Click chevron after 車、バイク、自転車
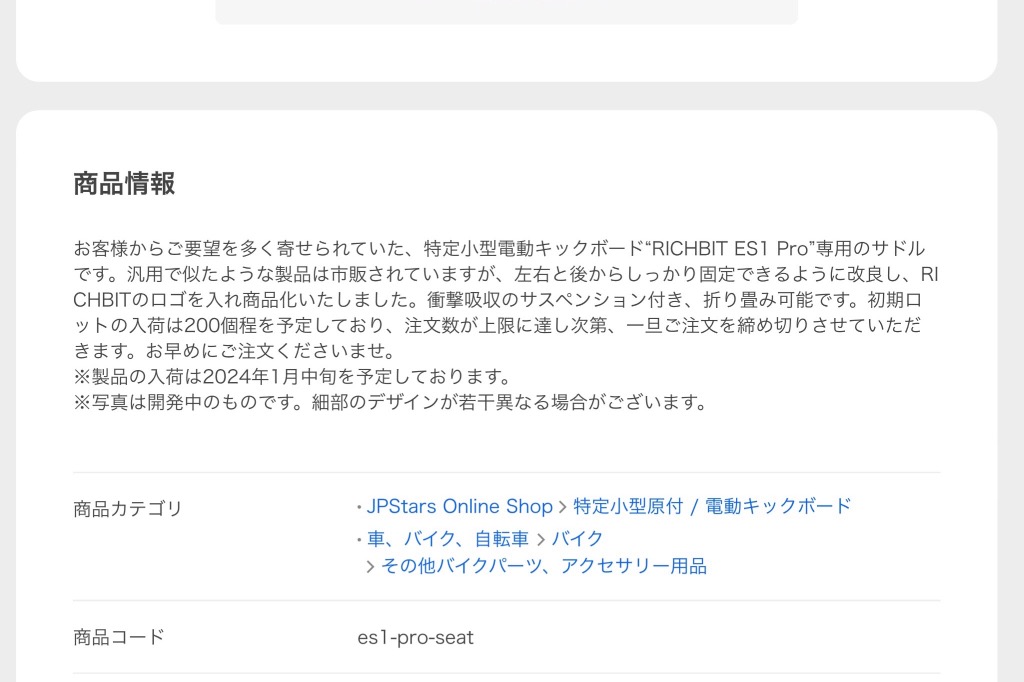Viewport: 1024px width, 682px height. coord(540,540)
